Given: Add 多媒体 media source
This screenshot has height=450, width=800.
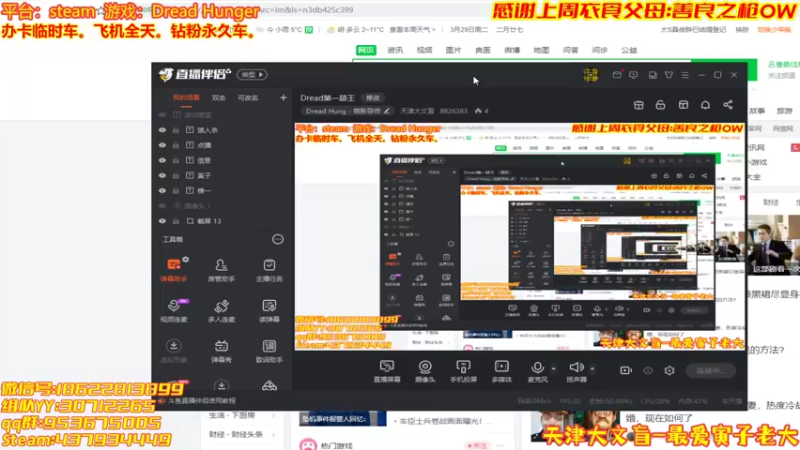Looking at the screenshot, I should (502, 371).
